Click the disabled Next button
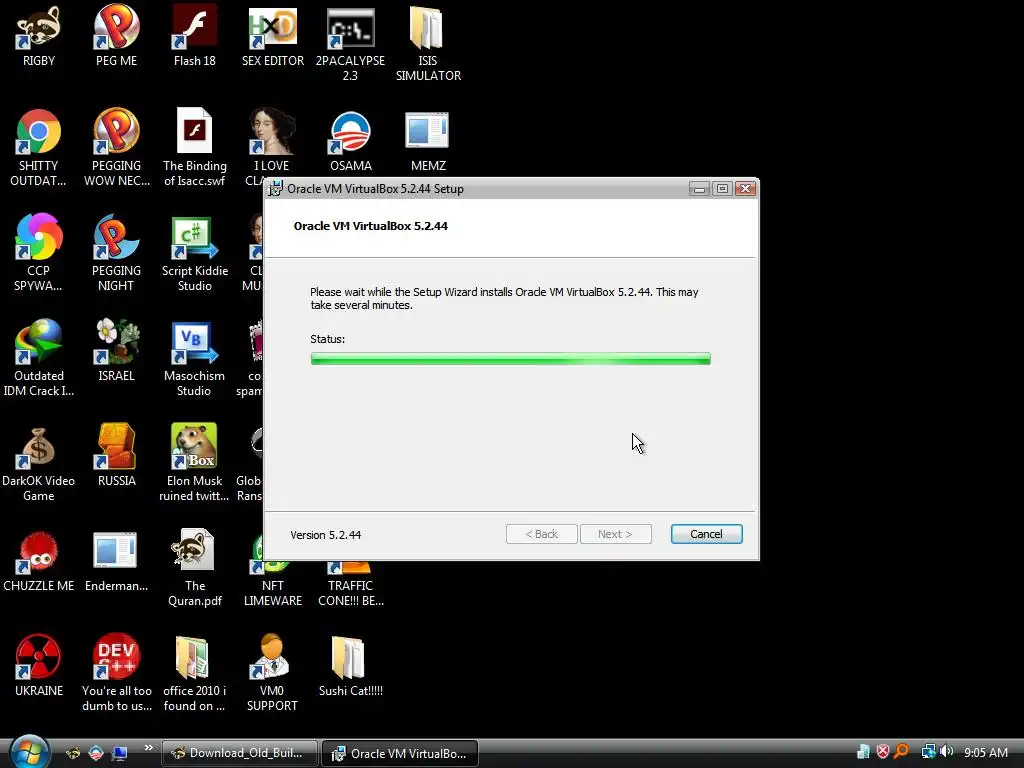Viewport: 1024px width, 768px height. click(x=615, y=534)
